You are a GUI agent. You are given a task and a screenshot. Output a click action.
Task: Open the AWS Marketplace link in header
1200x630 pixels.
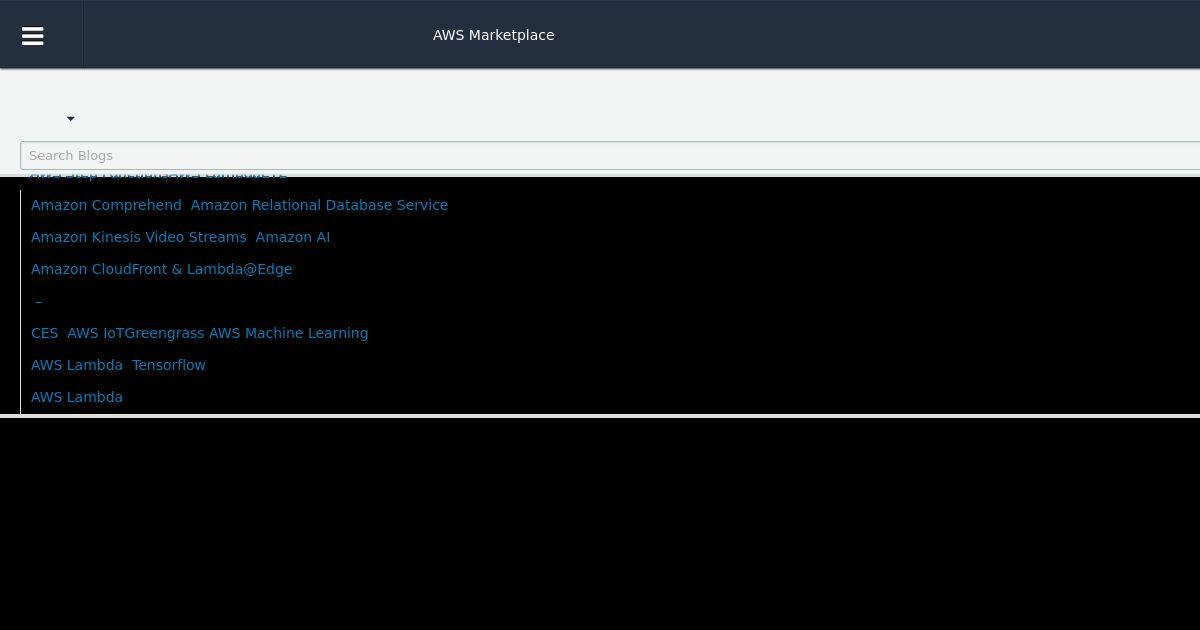pos(493,35)
